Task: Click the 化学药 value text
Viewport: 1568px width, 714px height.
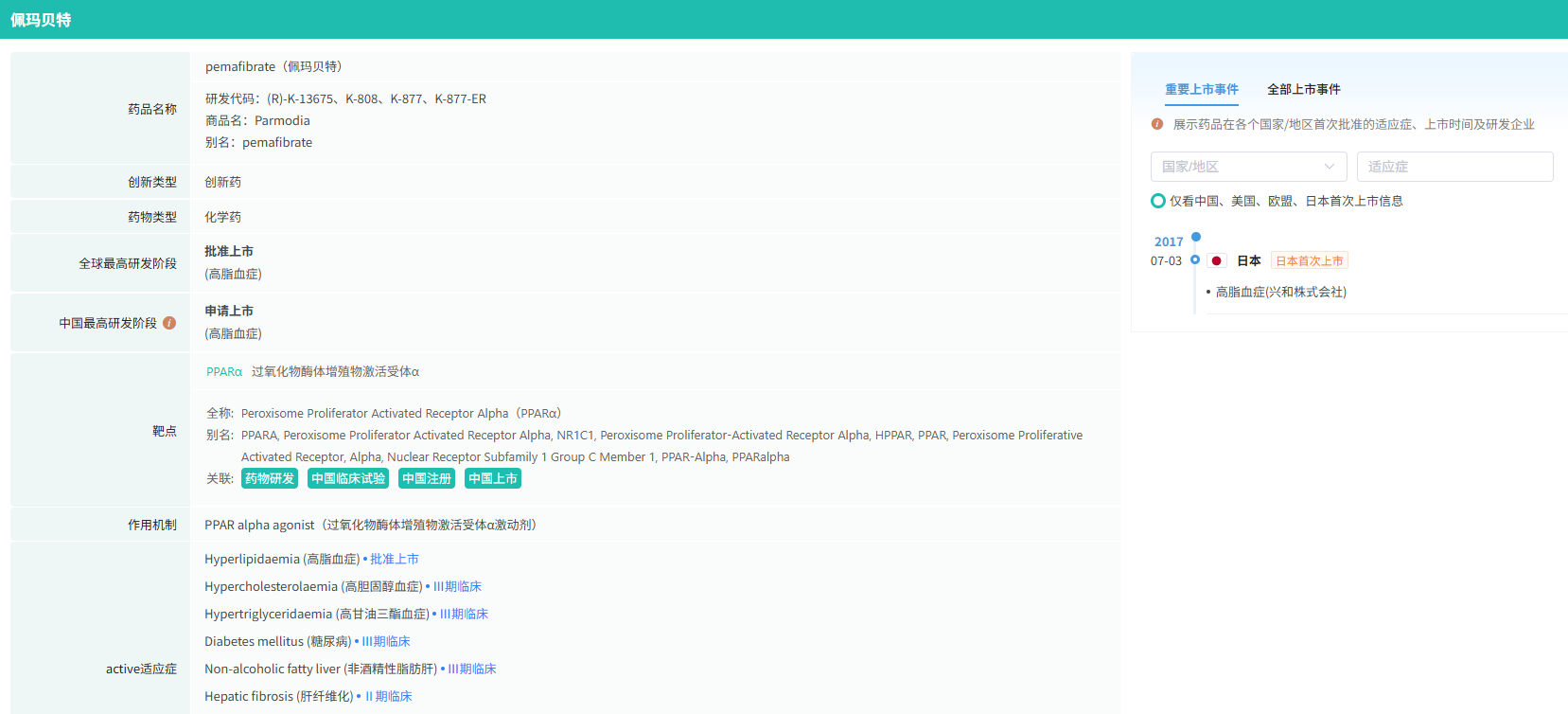Action: [223, 217]
